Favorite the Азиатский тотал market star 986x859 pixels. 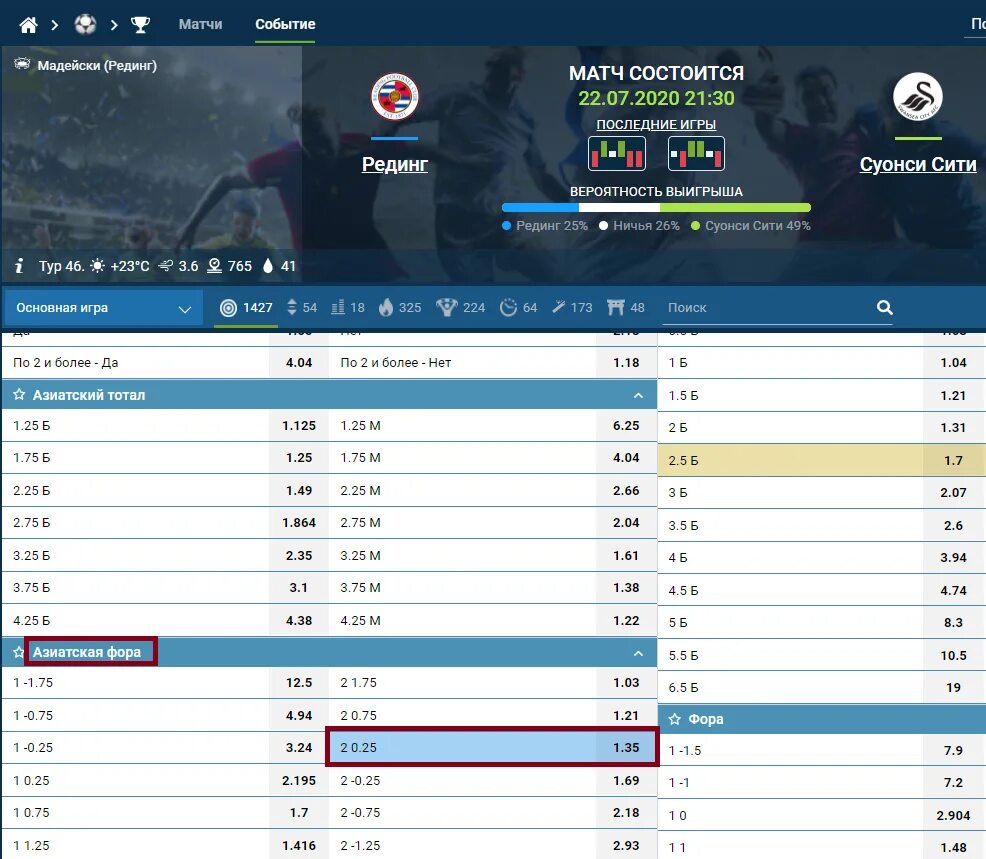pyautogui.click(x=19, y=394)
